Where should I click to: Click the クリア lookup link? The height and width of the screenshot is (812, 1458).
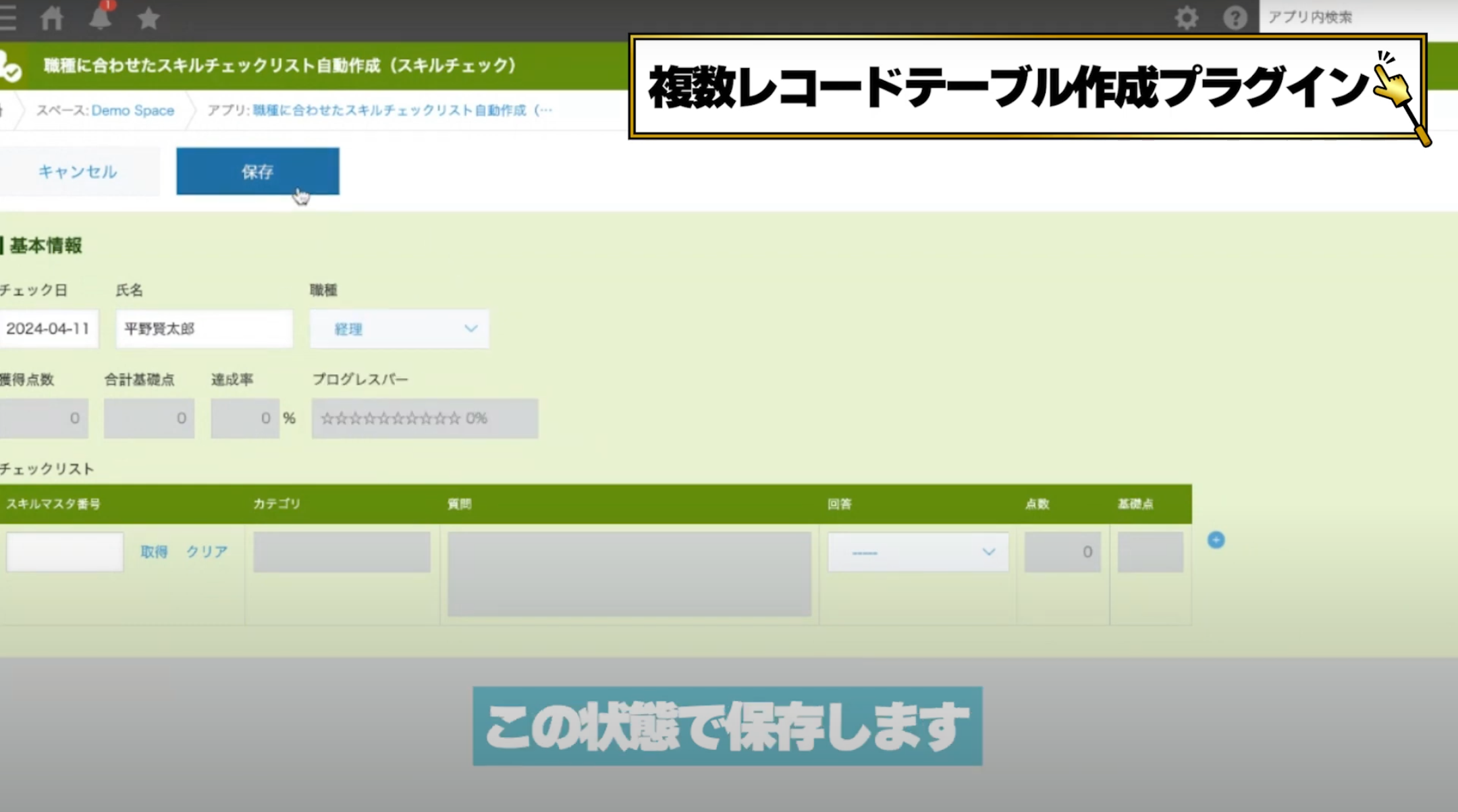coord(207,551)
